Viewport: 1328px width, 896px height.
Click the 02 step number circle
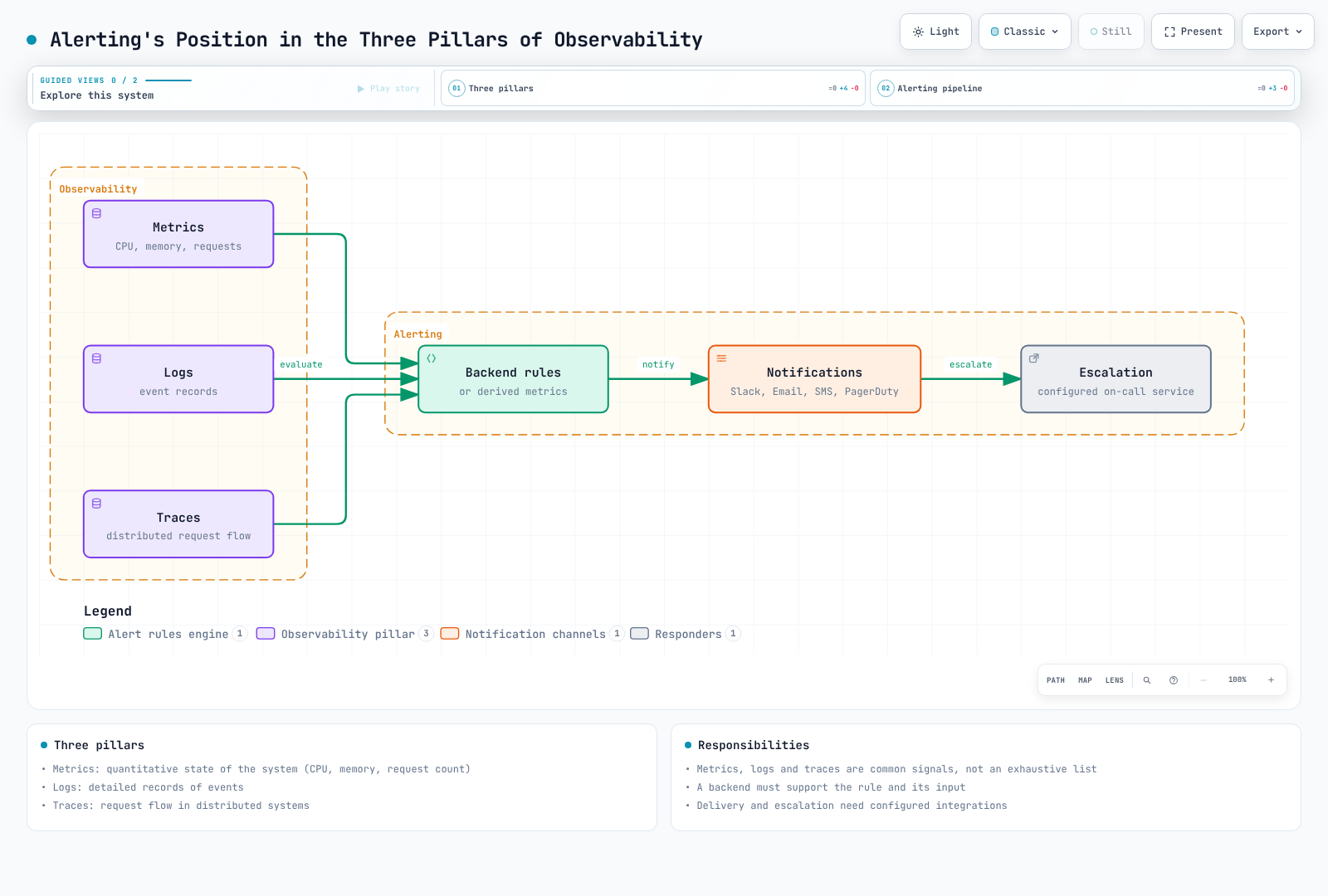(886, 88)
